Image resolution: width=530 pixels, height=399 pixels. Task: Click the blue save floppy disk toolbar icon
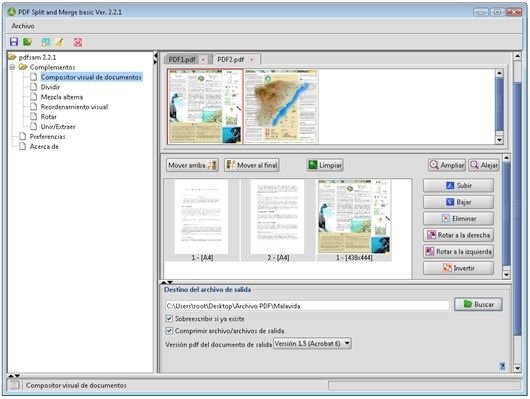14,42
